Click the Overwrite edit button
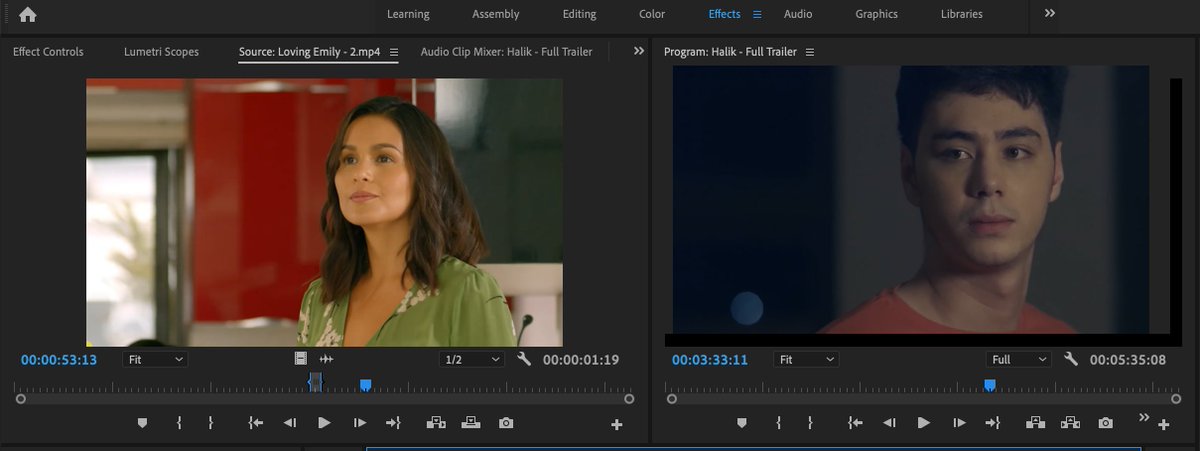Image resolution: width=1200 pixels, height=451 pixels. coord(471,423)
